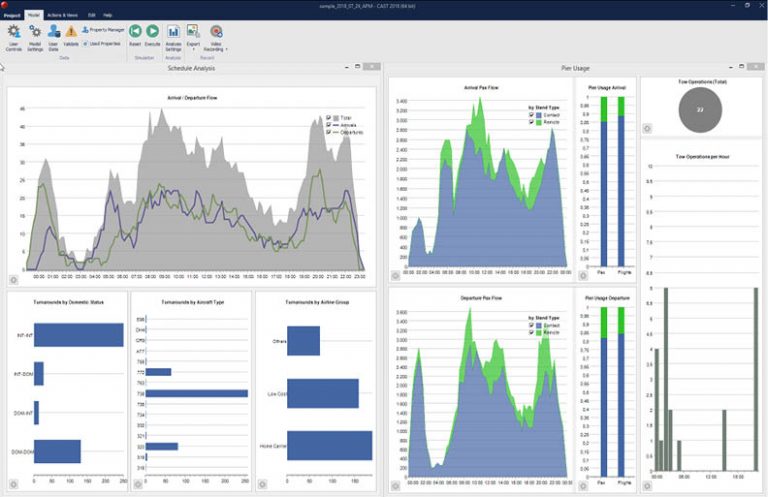Maximize the Schedule Analysis panel
The width and height of the screenshot is (768, 497).
pos(355,67)
